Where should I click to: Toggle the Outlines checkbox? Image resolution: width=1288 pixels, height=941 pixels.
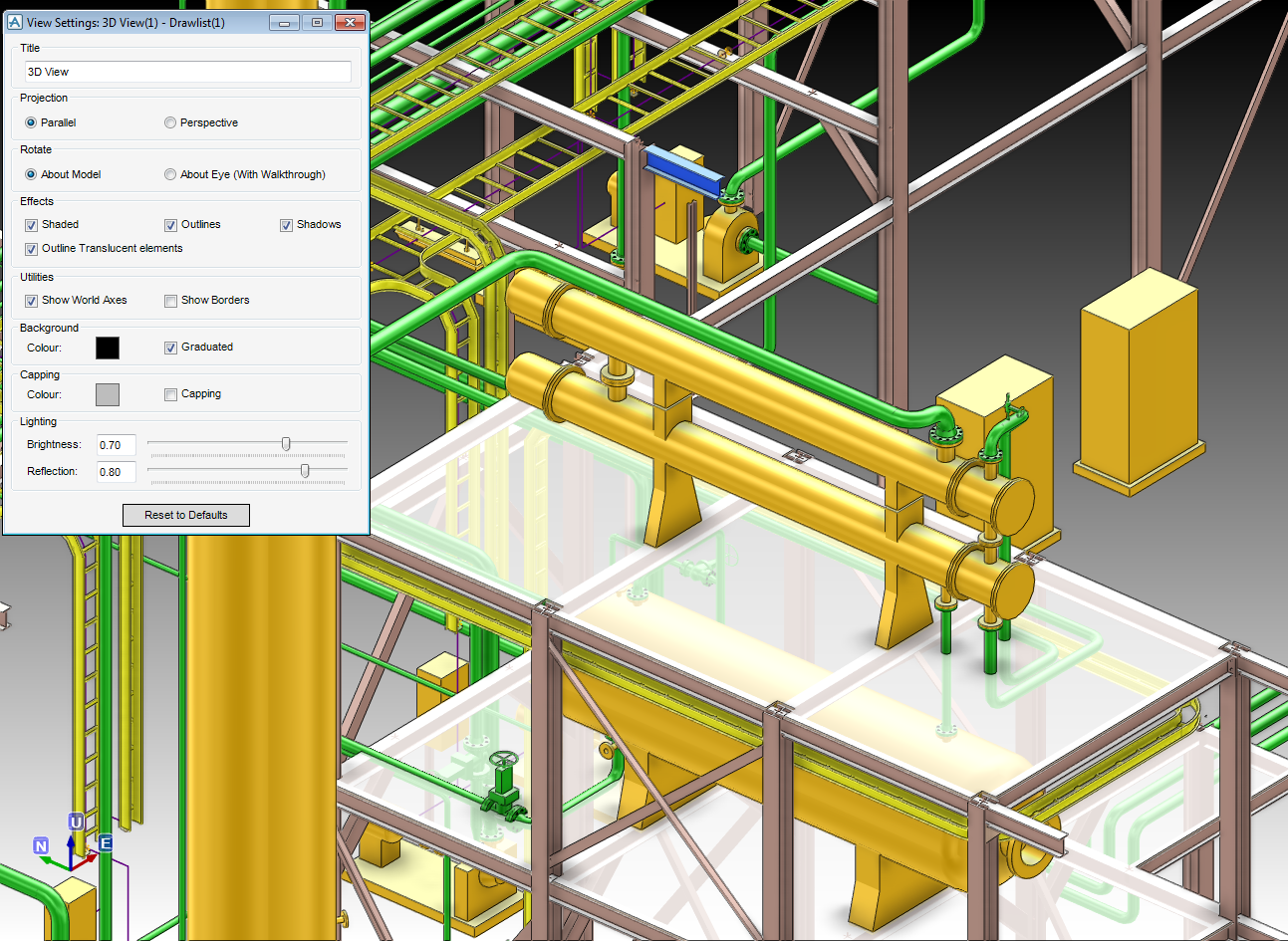click(170, 225)
